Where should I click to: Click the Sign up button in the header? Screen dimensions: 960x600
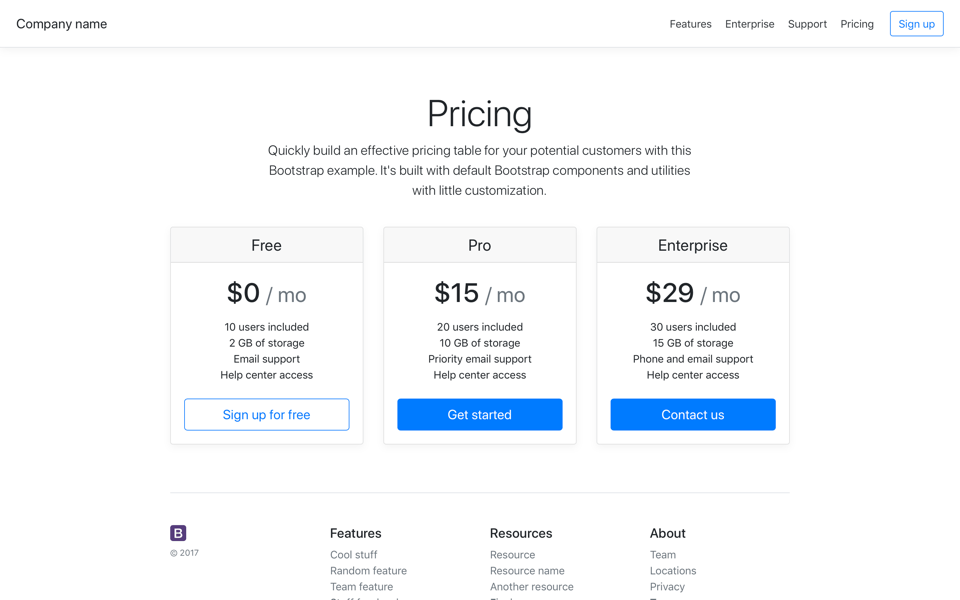click(916, 23)
